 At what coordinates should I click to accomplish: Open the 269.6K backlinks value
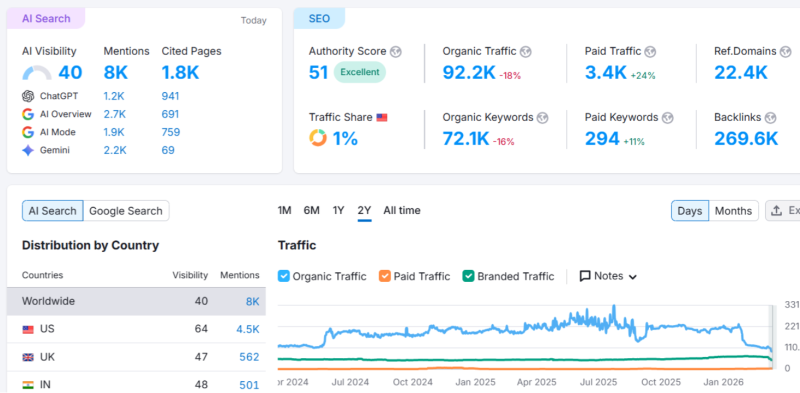click(746, 139)
